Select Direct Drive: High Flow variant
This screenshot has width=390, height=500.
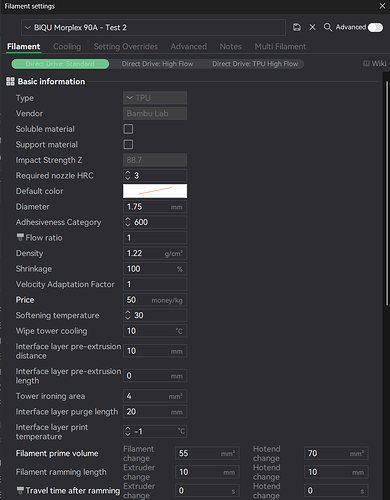coord(157,64)
